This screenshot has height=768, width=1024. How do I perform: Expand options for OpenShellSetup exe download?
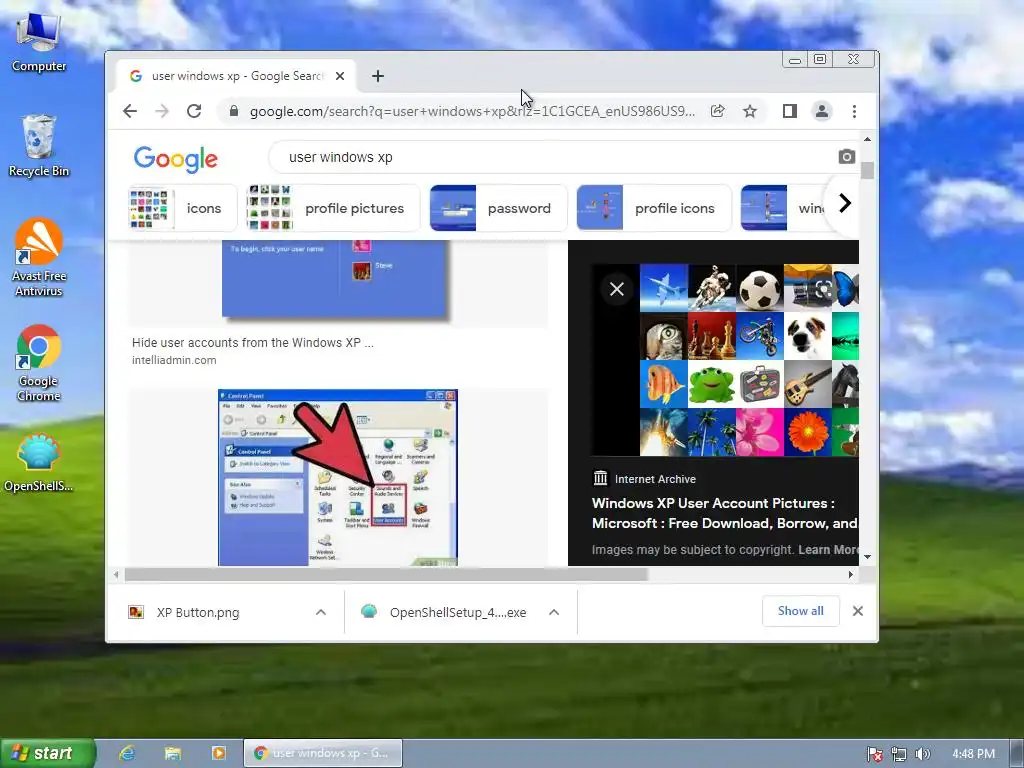[x=554, y=613]
